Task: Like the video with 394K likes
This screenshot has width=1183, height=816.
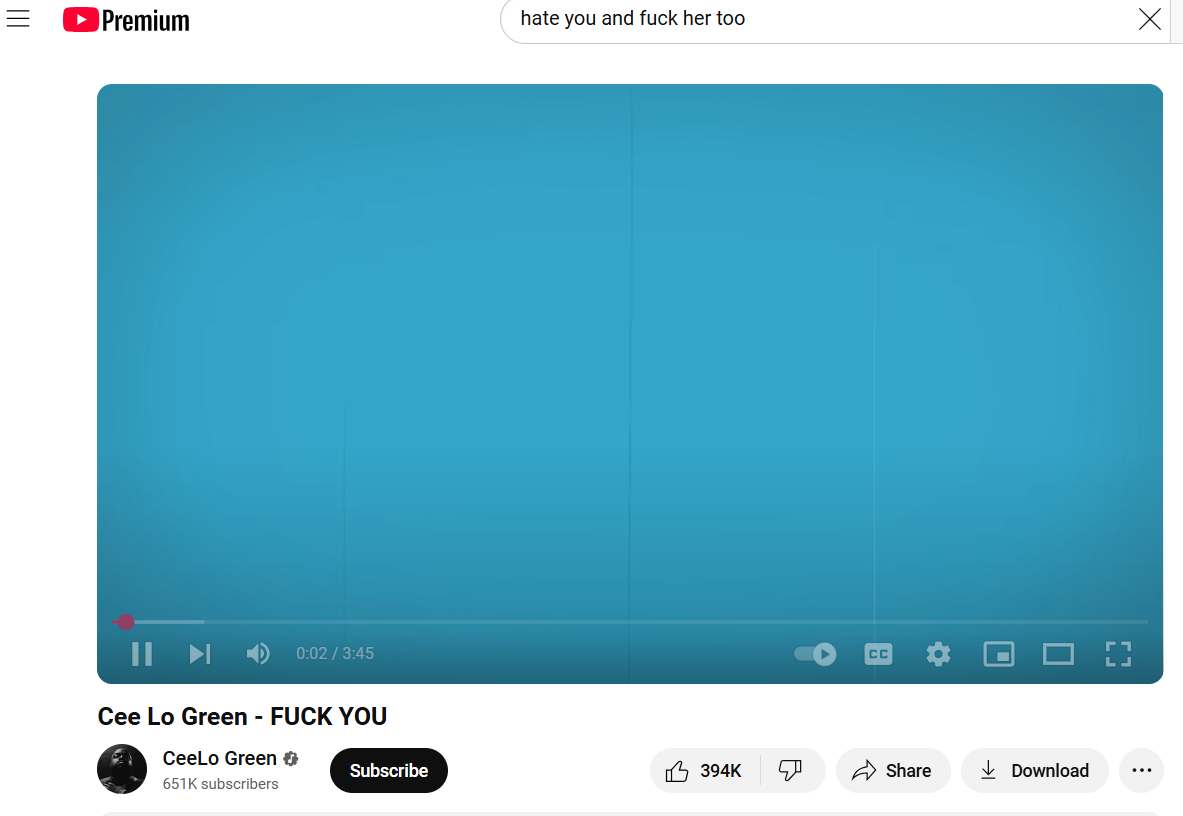Action: [x=705, y=771]
